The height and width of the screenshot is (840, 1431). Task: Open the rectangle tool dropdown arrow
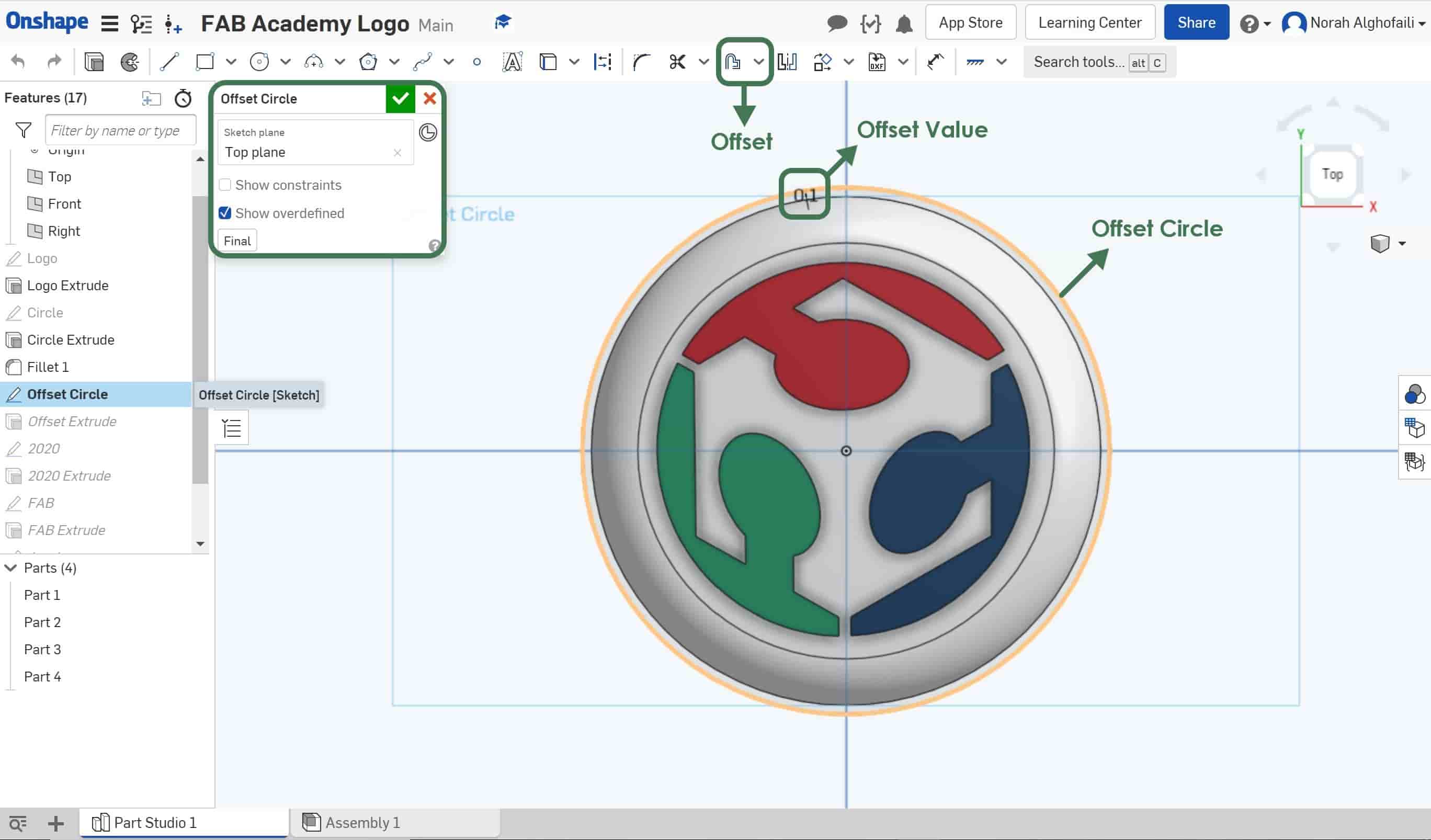[x=231, y=61]
